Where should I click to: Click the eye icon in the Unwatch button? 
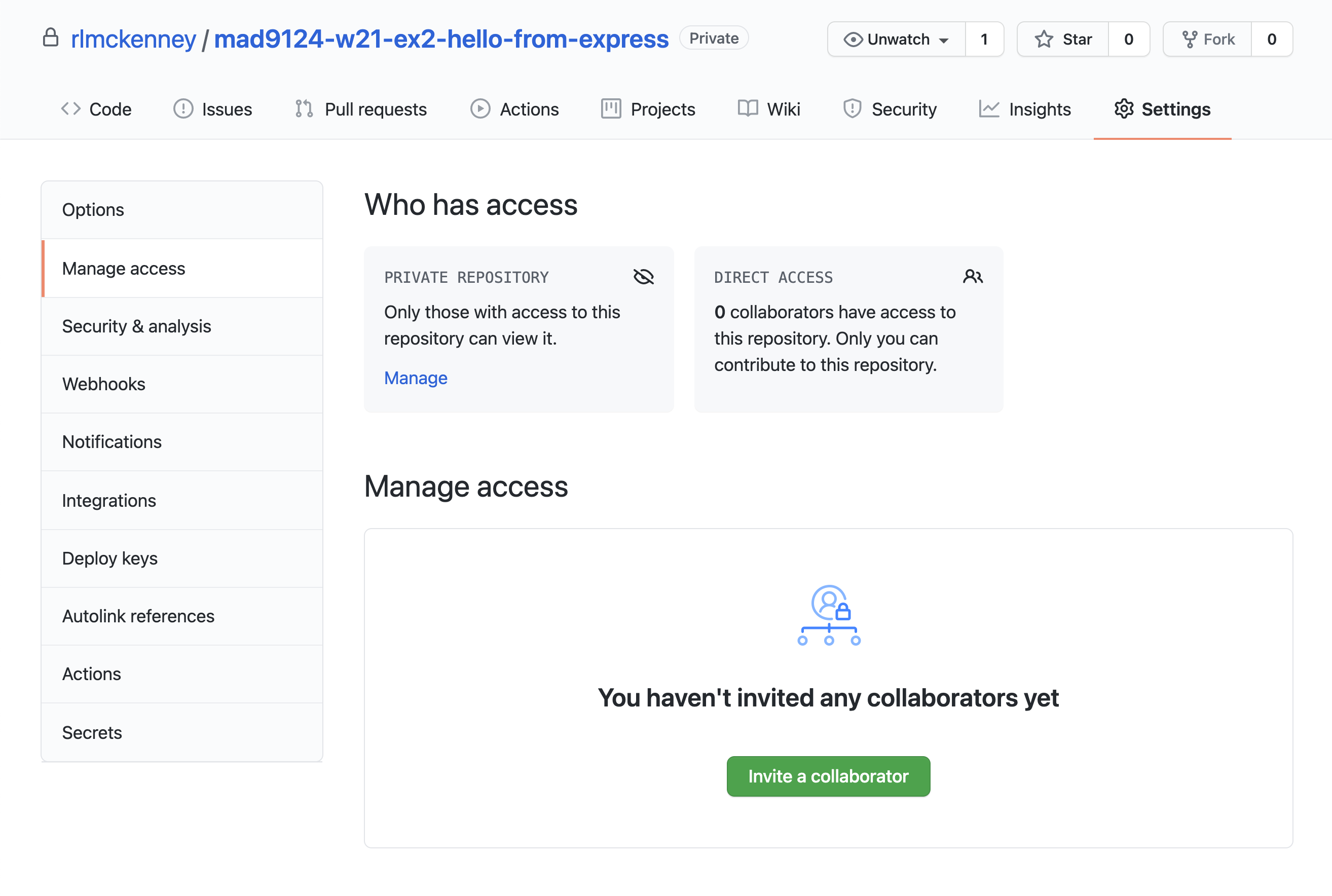[x=853, y=40]
